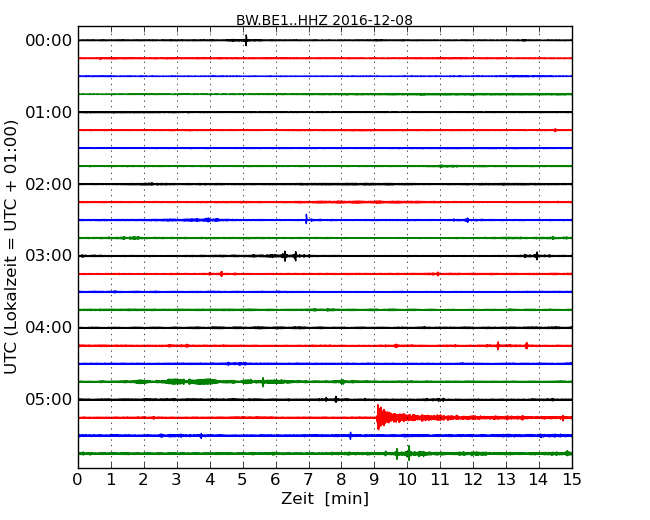Click the 05:00 time label

click(x=49, y=399)
